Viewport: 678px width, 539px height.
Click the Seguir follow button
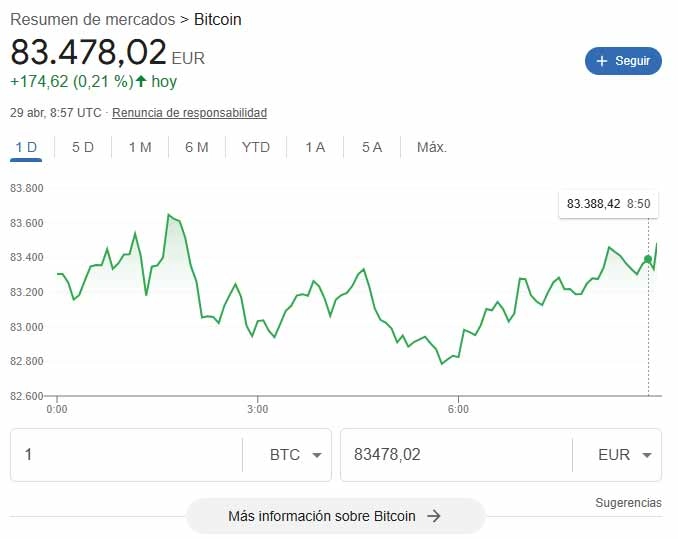(x=623, y=61)
